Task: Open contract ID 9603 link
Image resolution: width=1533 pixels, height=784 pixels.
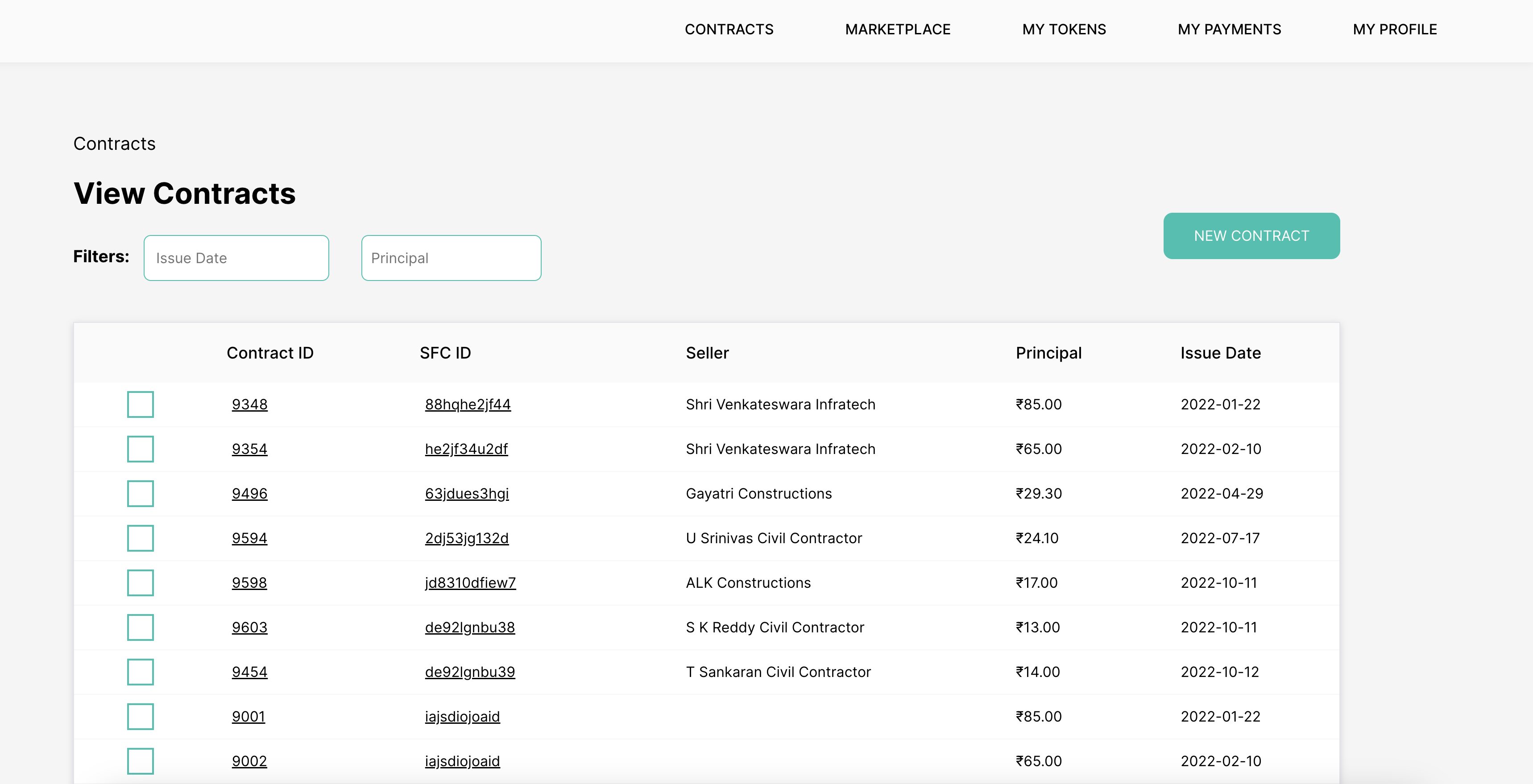Action: point(249,627)
